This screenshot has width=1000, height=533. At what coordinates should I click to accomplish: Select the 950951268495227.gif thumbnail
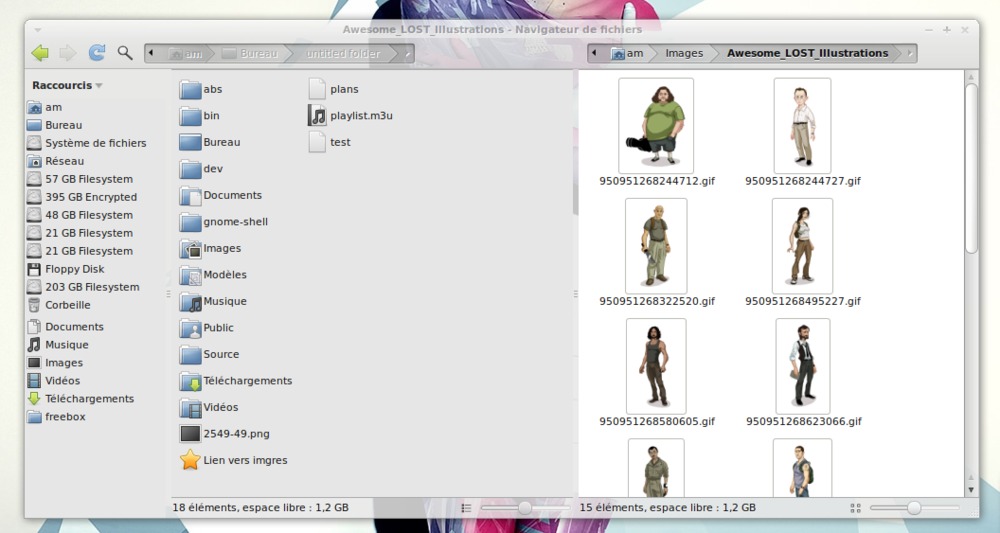point(802,246)
